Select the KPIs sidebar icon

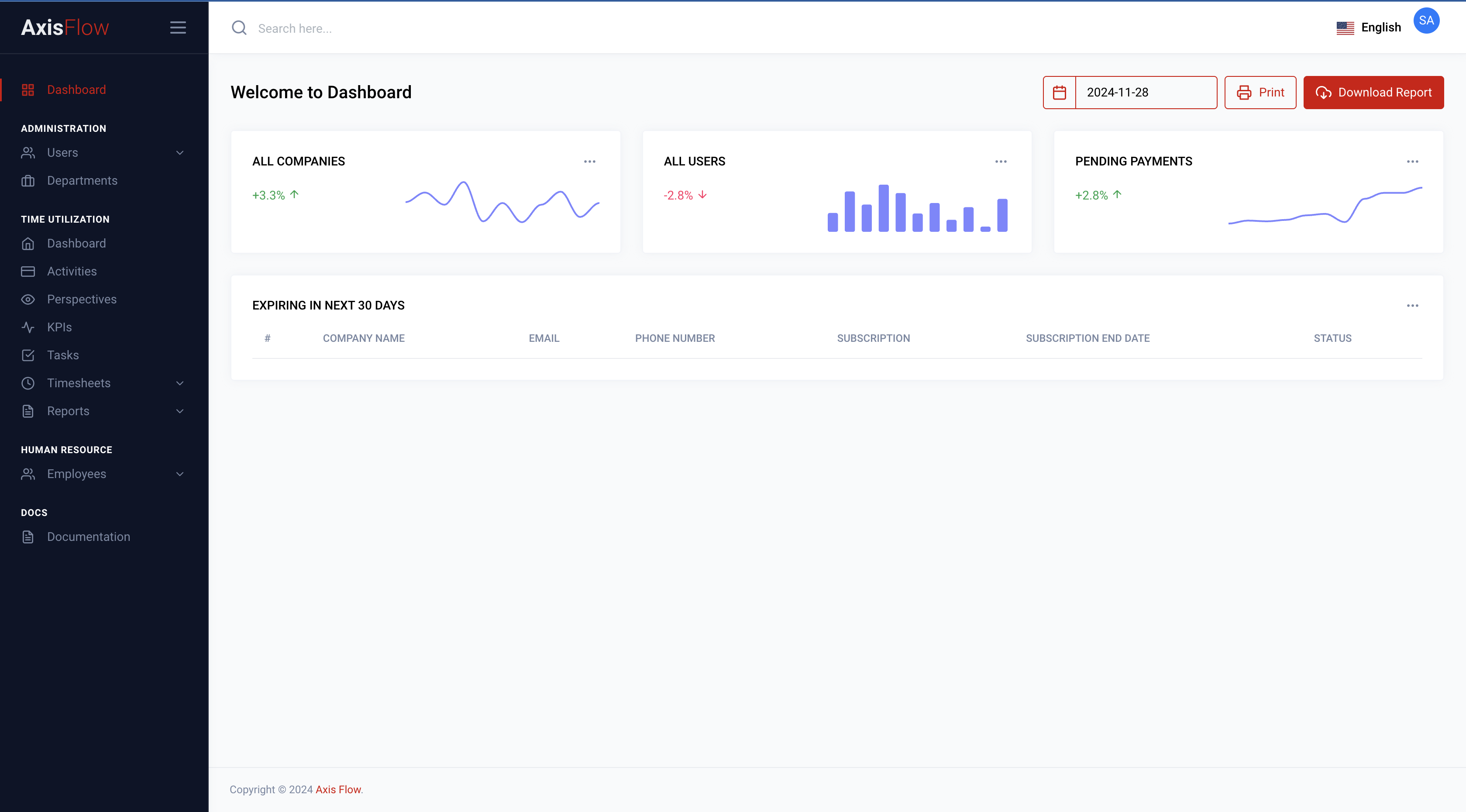coord(28,327)
